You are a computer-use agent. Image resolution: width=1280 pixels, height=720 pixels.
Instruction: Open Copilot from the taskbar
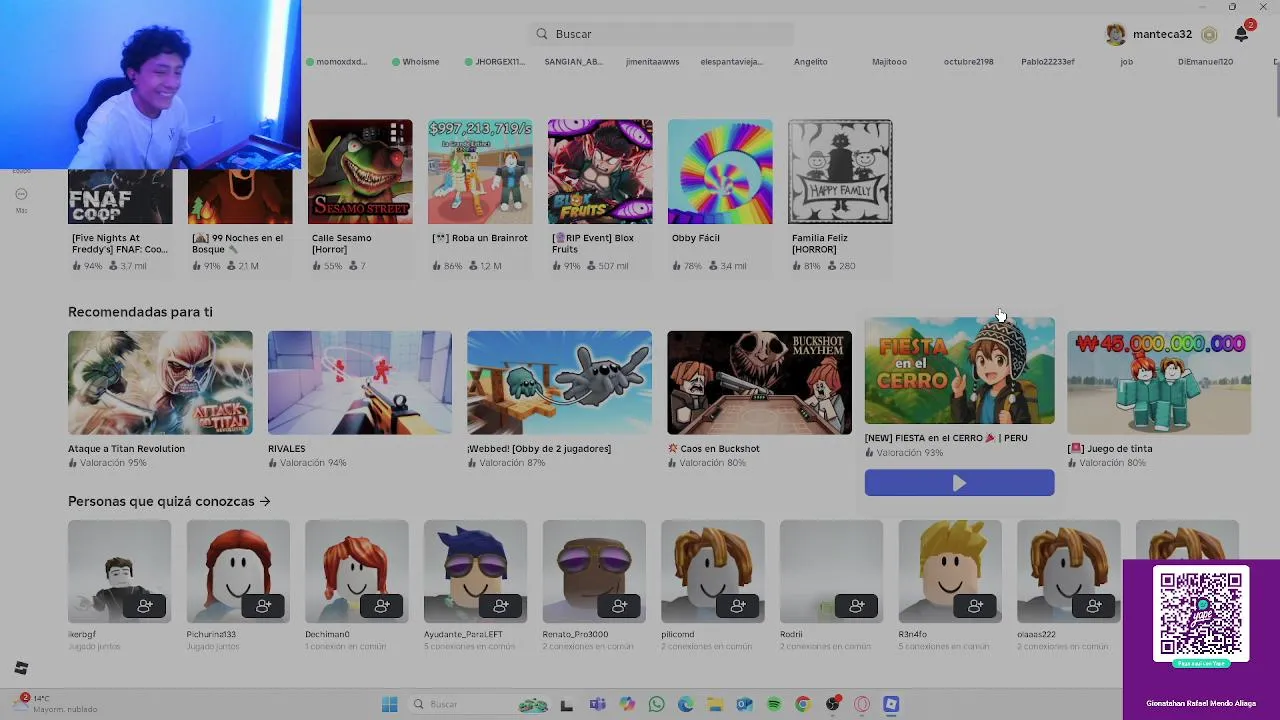point(627,705)
